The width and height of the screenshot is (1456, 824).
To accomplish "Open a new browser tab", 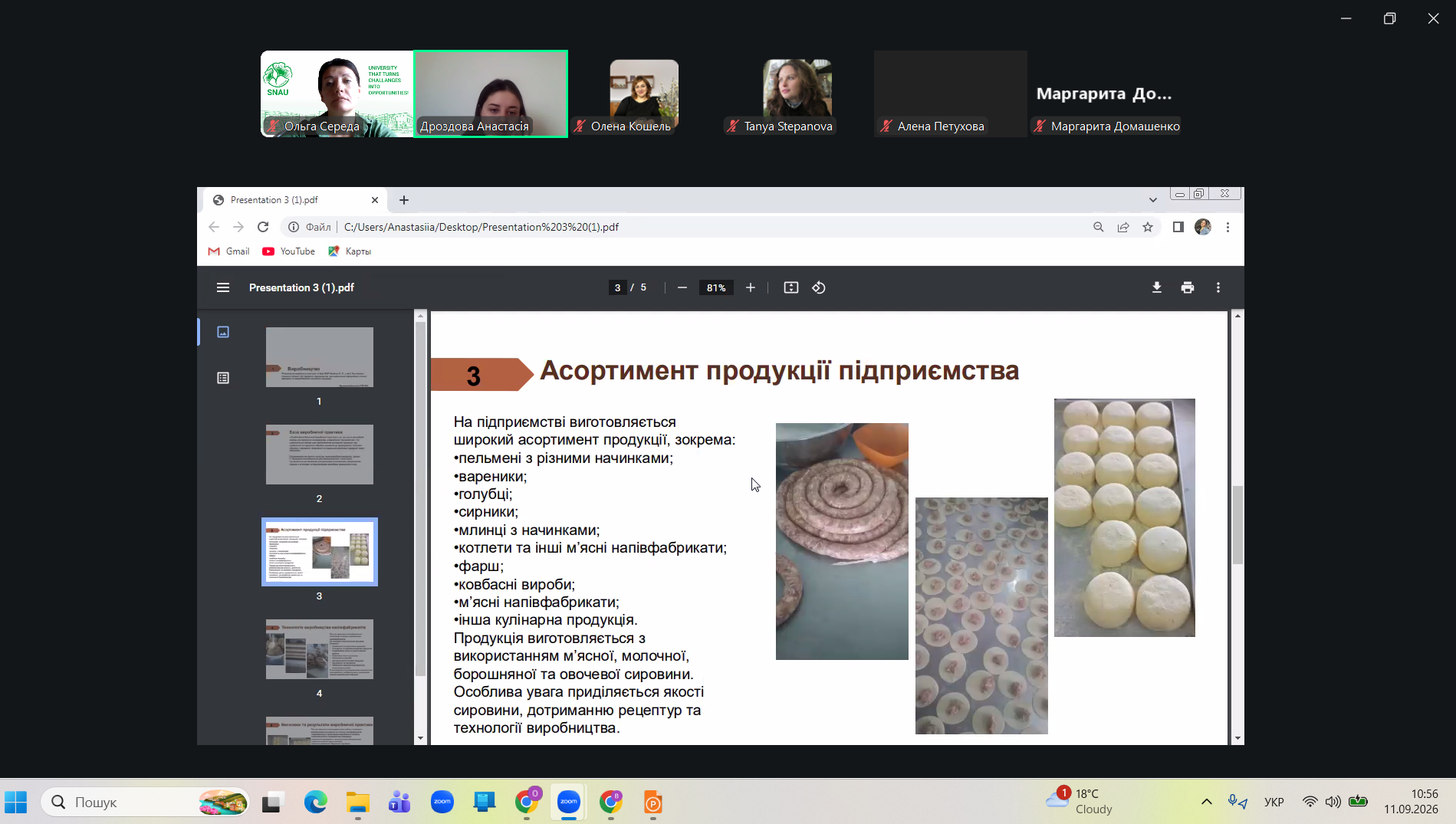I will point(404,200).
